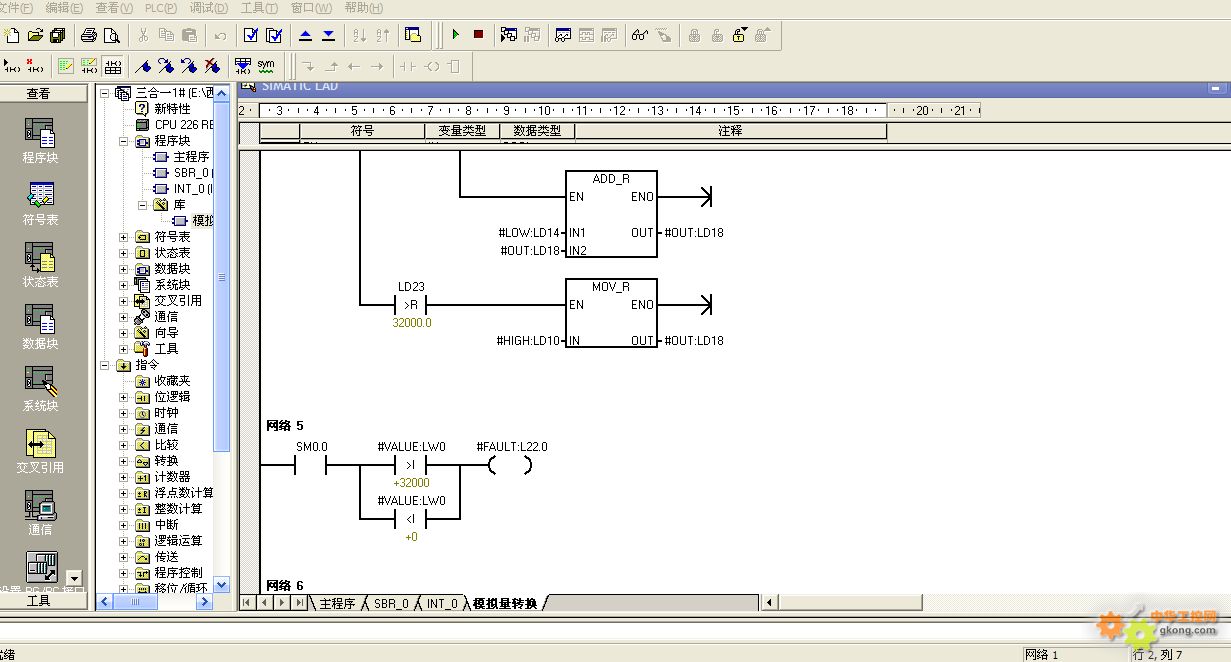1231x662 pixels.
Task: Click the glasses Single Read icon
Action: (x=640, y=35)
